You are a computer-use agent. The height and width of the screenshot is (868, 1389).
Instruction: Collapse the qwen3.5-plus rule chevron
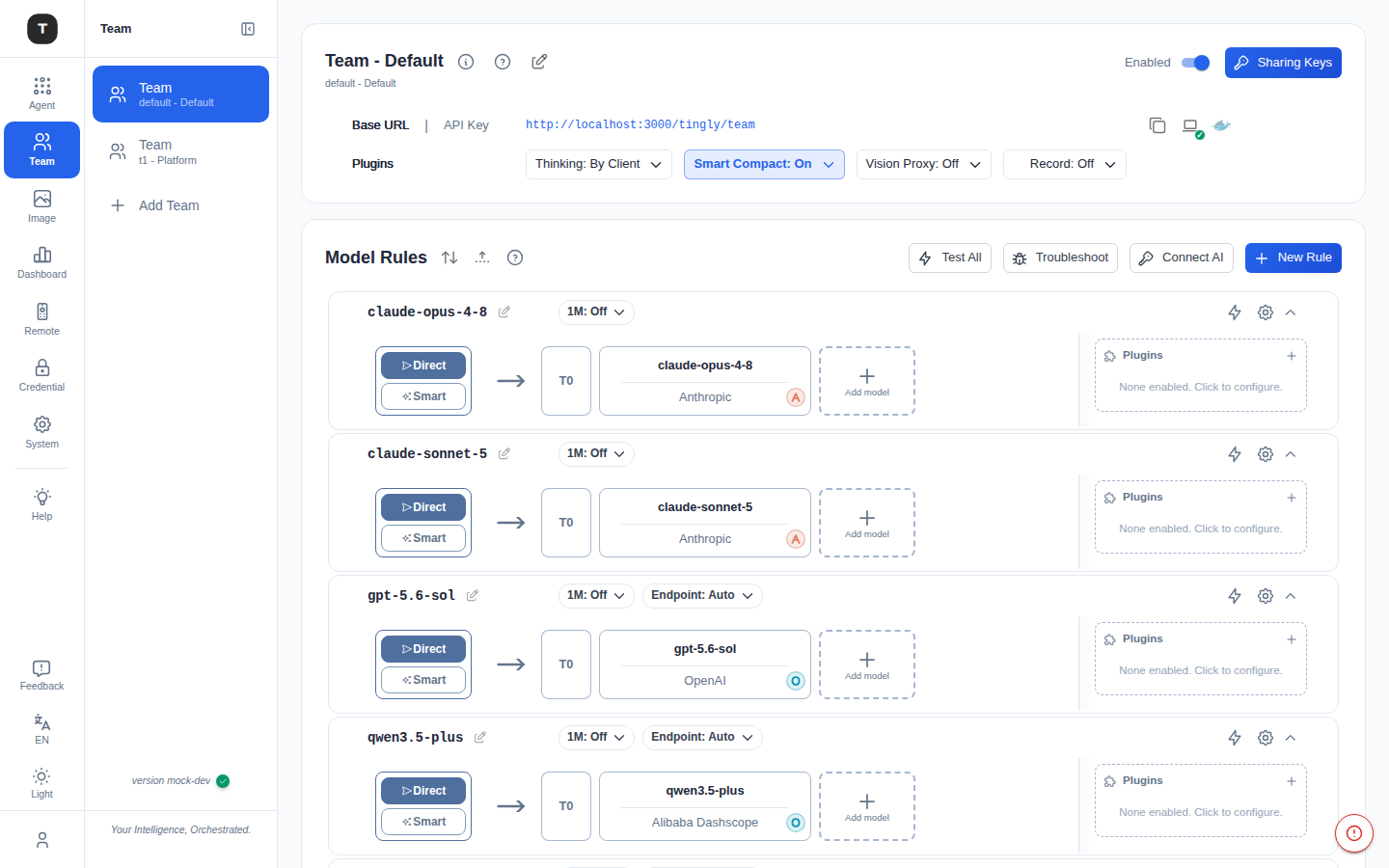(x=1291, y=738)
